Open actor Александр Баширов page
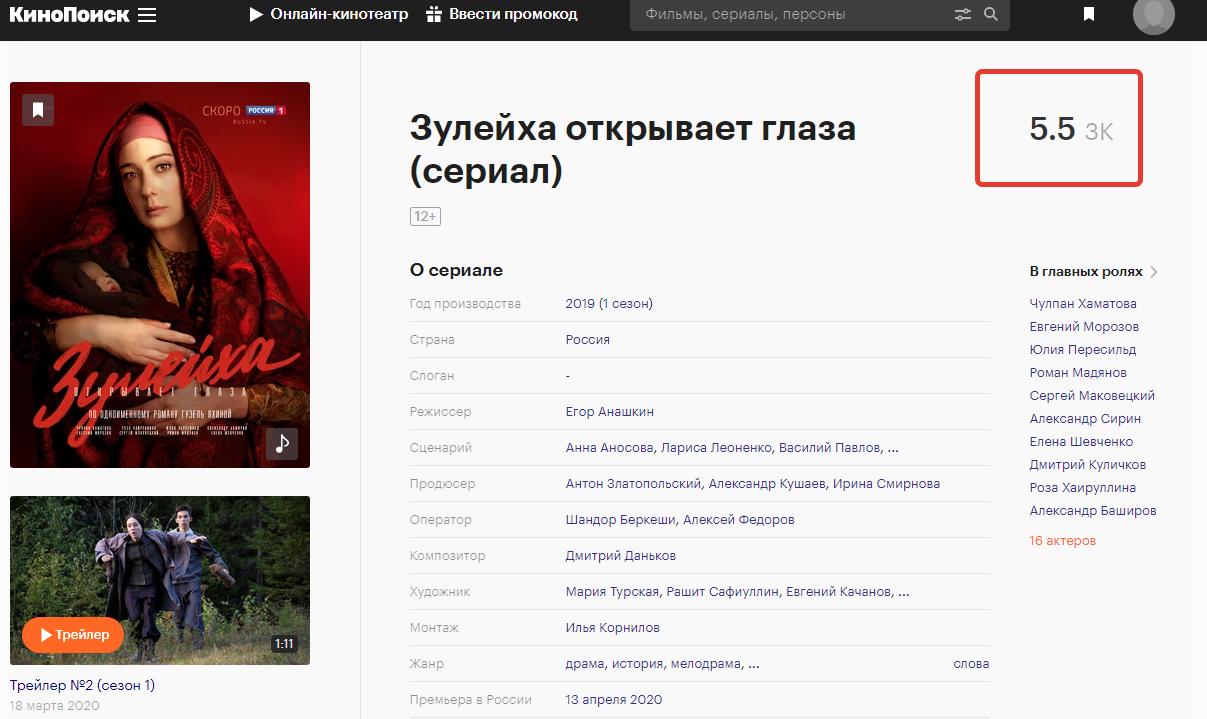 click(x=1093, y=510)
